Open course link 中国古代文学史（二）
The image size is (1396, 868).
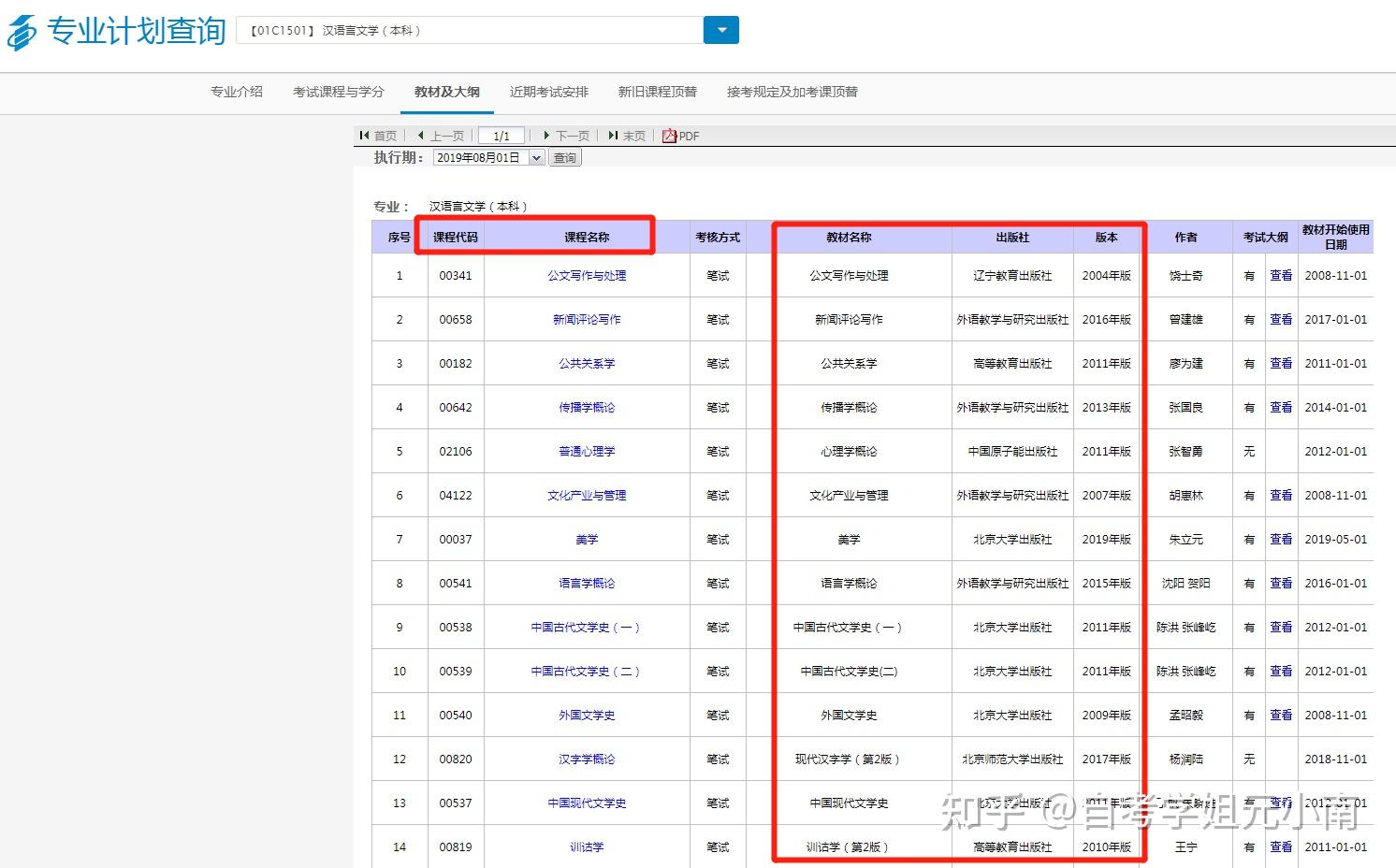587,672
